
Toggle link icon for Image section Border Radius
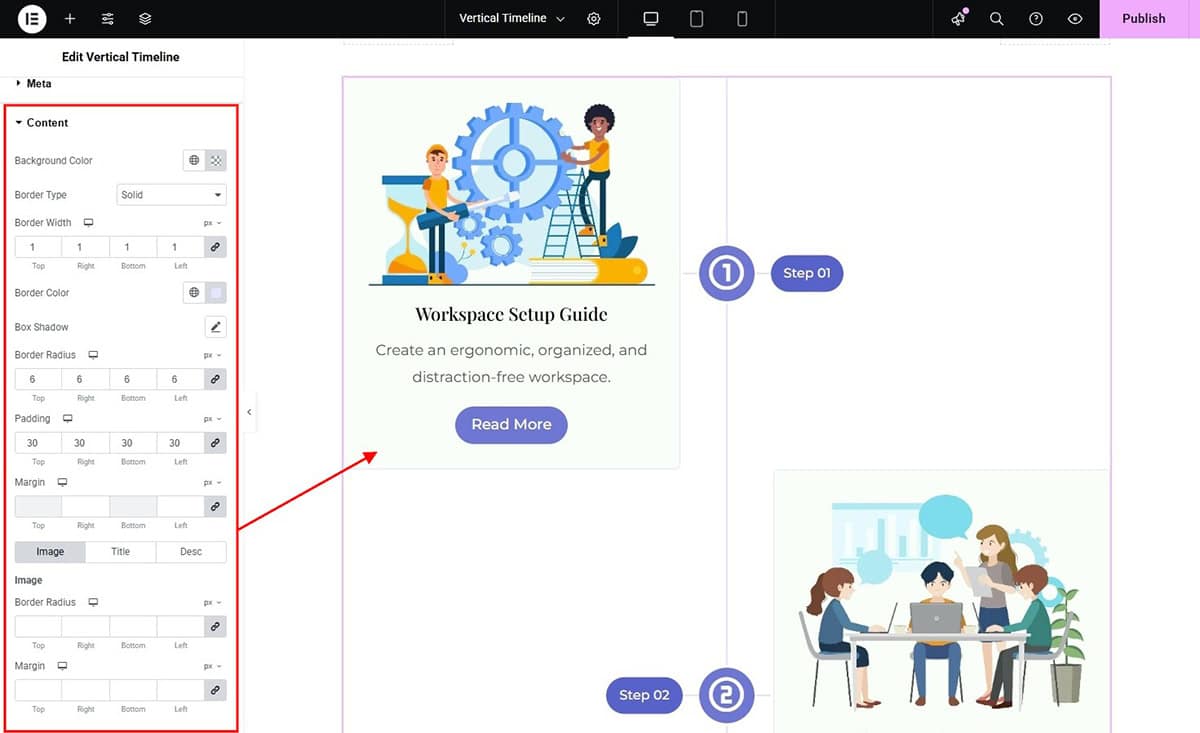click(x=215, y=627)
